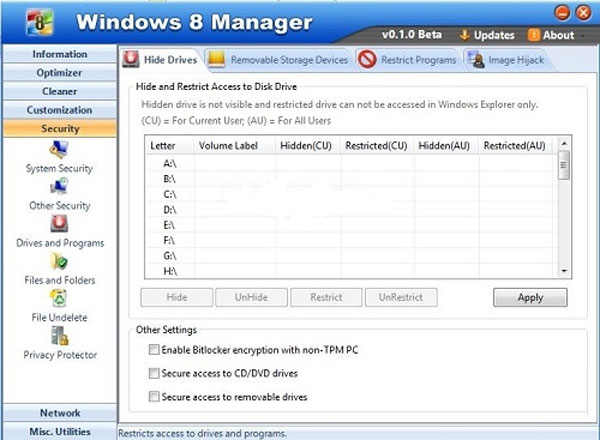Click the Hidden(AU) column header

(446, 146)
